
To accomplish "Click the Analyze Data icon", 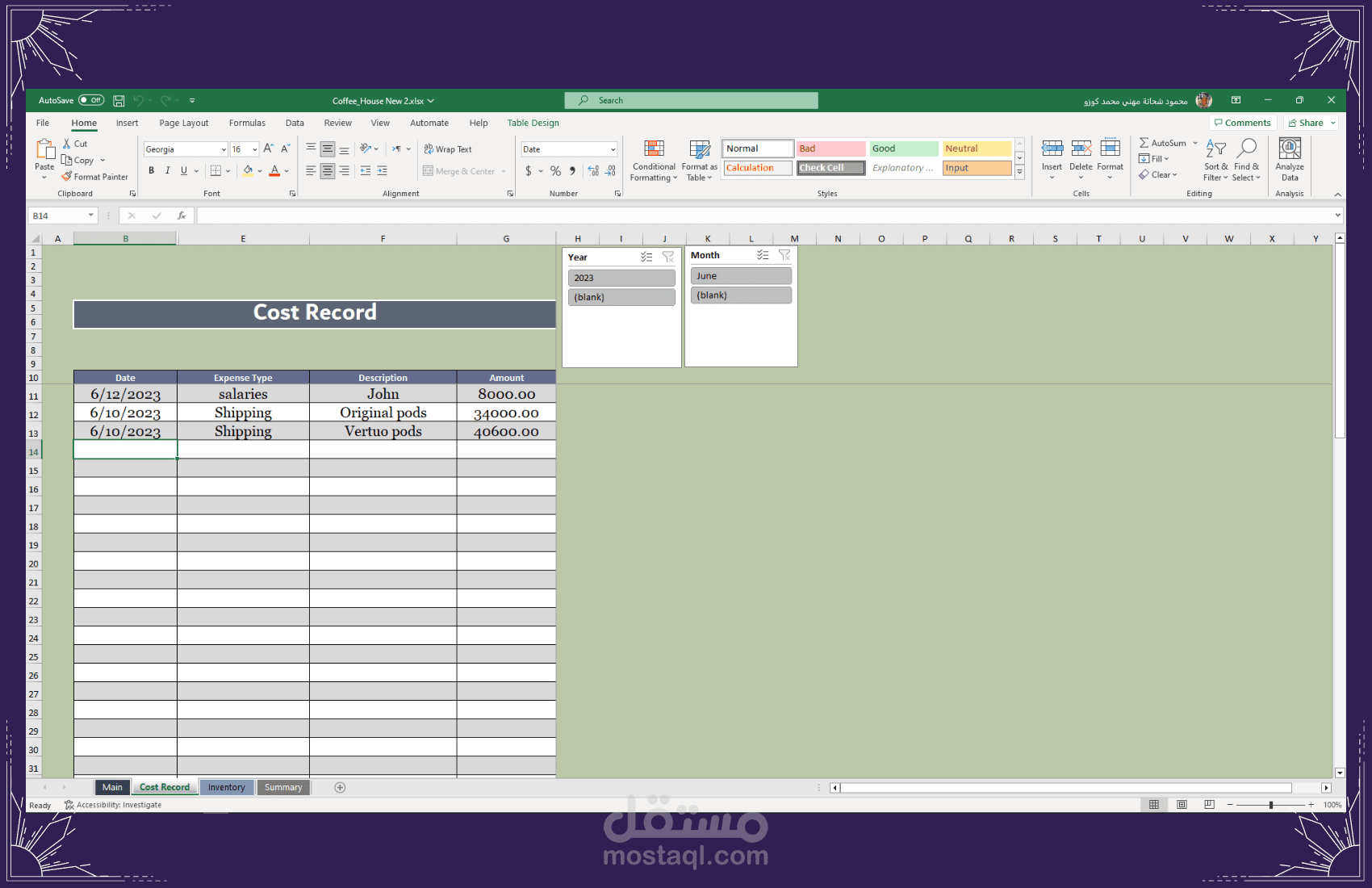I will 1290,149.
